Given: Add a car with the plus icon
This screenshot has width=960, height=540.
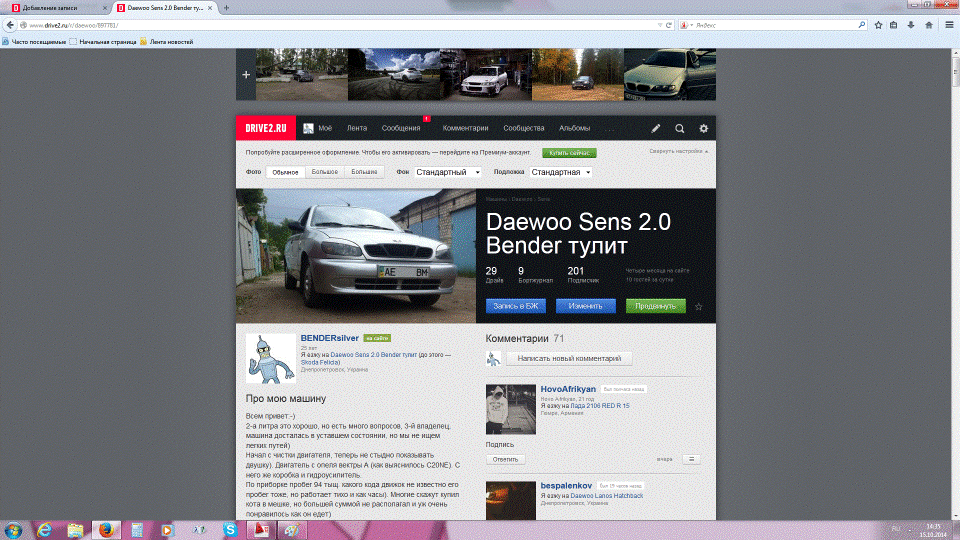Looking at the screenshot, I should [x=246, y=75].
